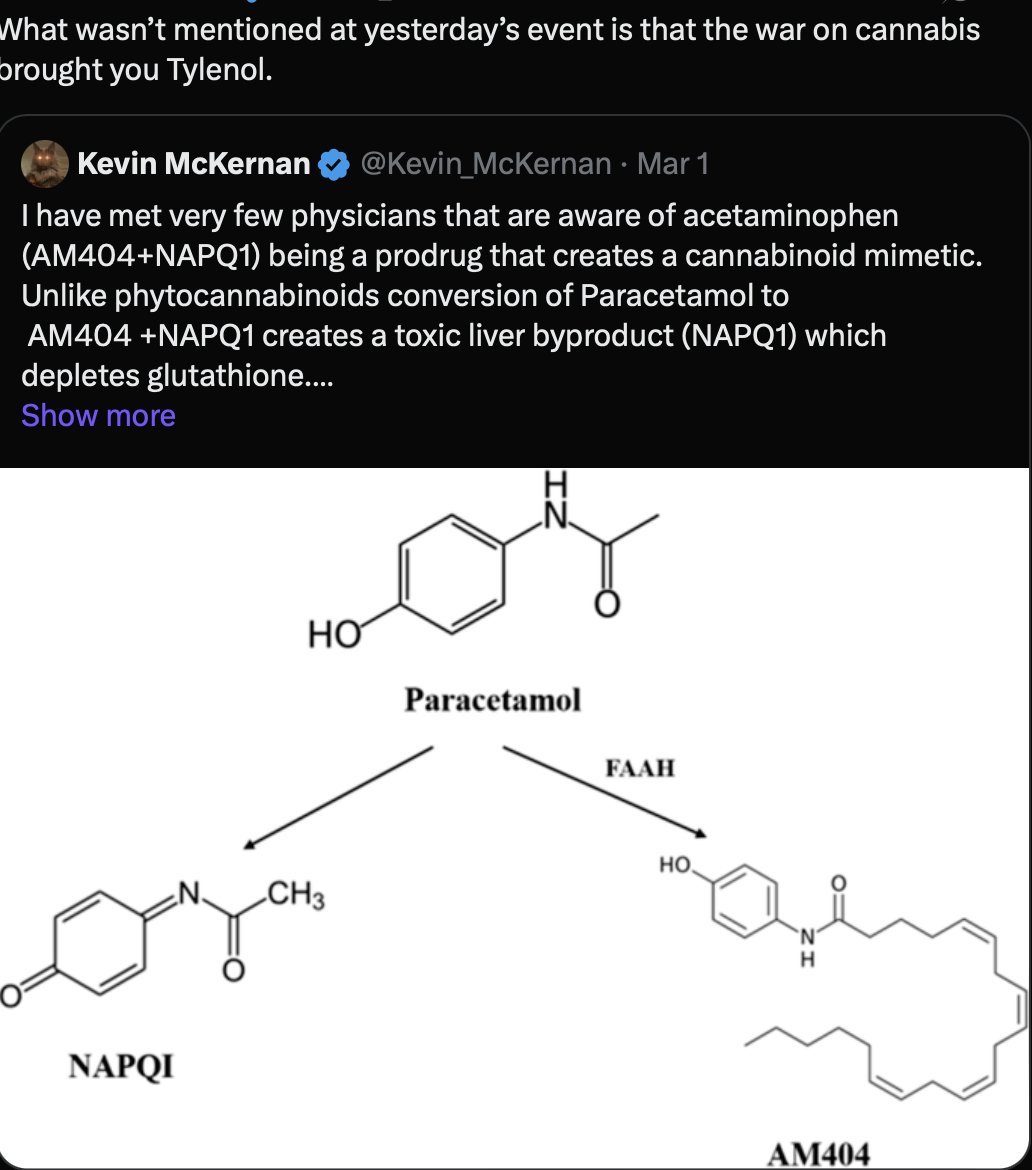Click the main tweet text about Tylenol

coord(490,50)
